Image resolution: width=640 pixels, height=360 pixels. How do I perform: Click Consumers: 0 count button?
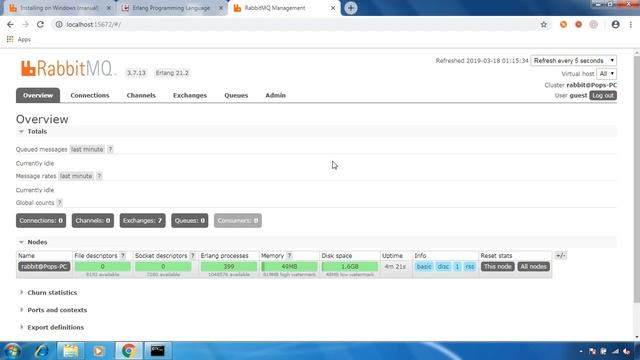[238, 221]
